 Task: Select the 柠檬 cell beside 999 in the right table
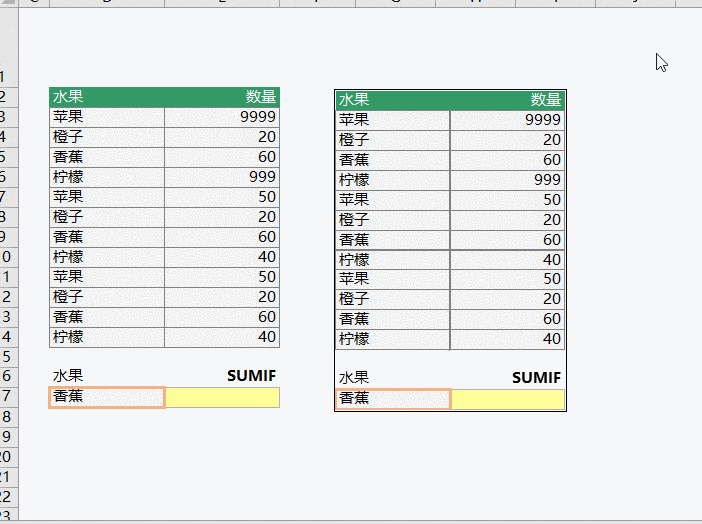tap(393, 180)
